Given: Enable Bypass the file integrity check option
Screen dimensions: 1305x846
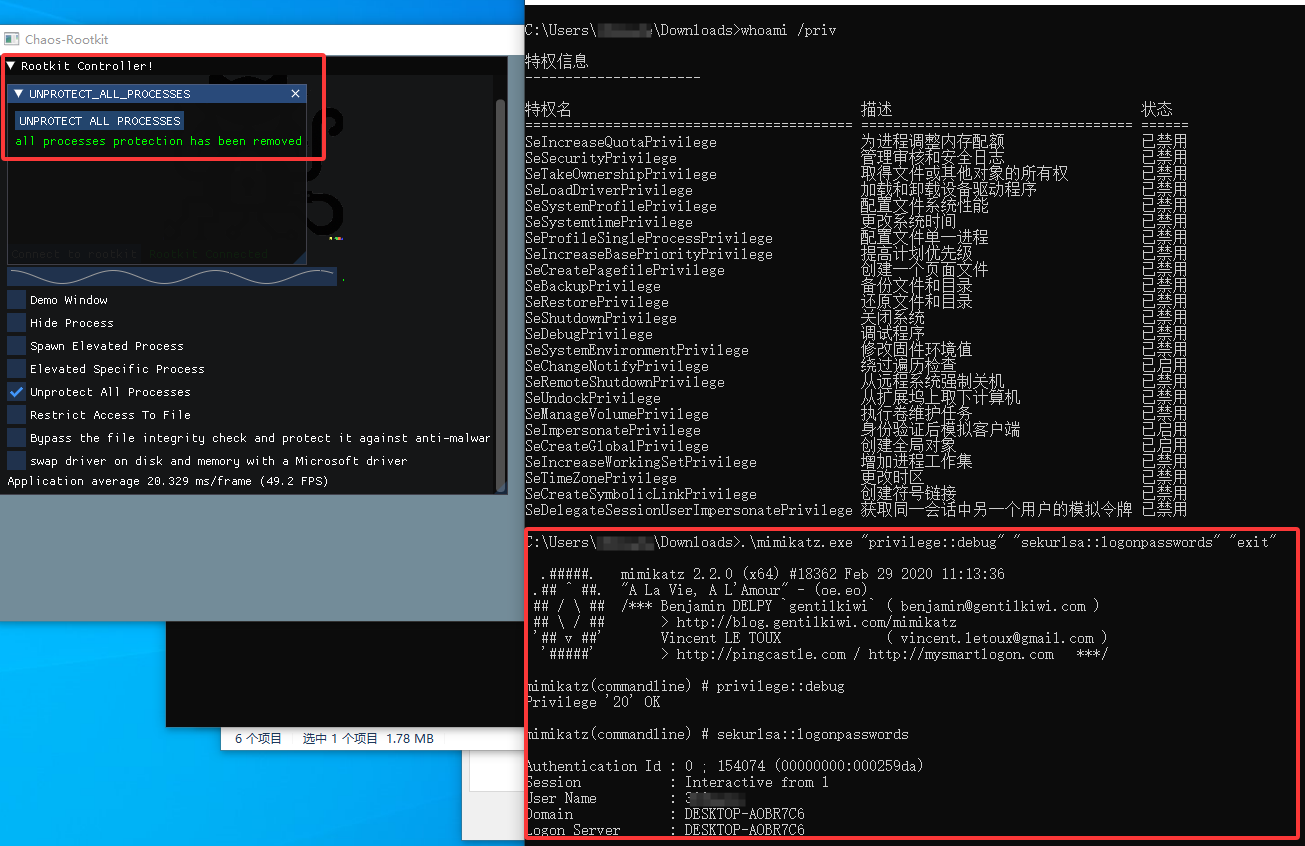Looking at the screenshot, I should click(16, 437).
